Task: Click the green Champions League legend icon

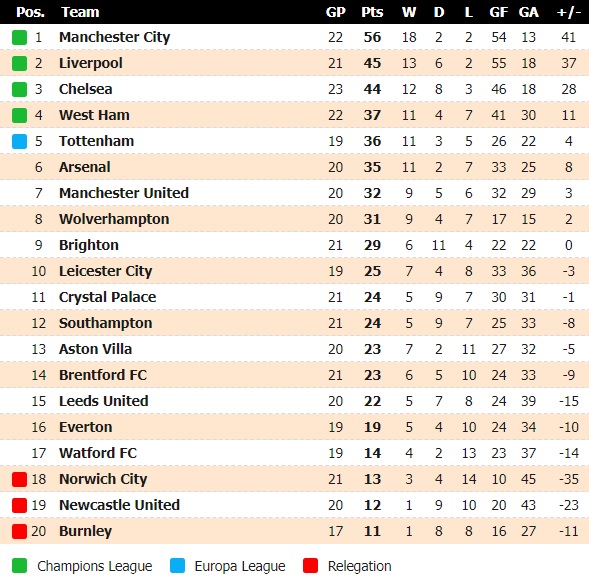Action: coord(19,565)
